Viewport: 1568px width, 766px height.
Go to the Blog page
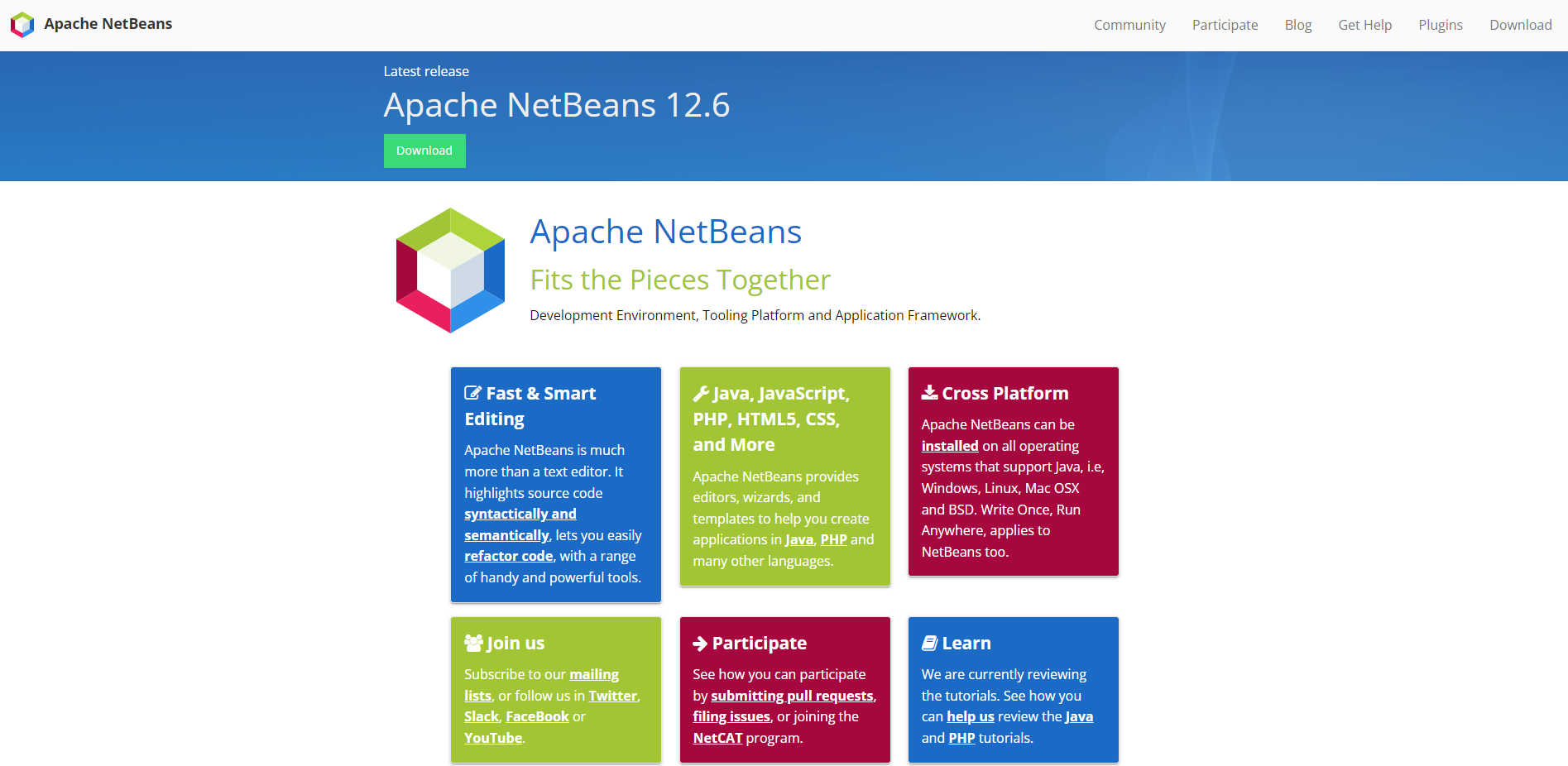[1298, 25]
